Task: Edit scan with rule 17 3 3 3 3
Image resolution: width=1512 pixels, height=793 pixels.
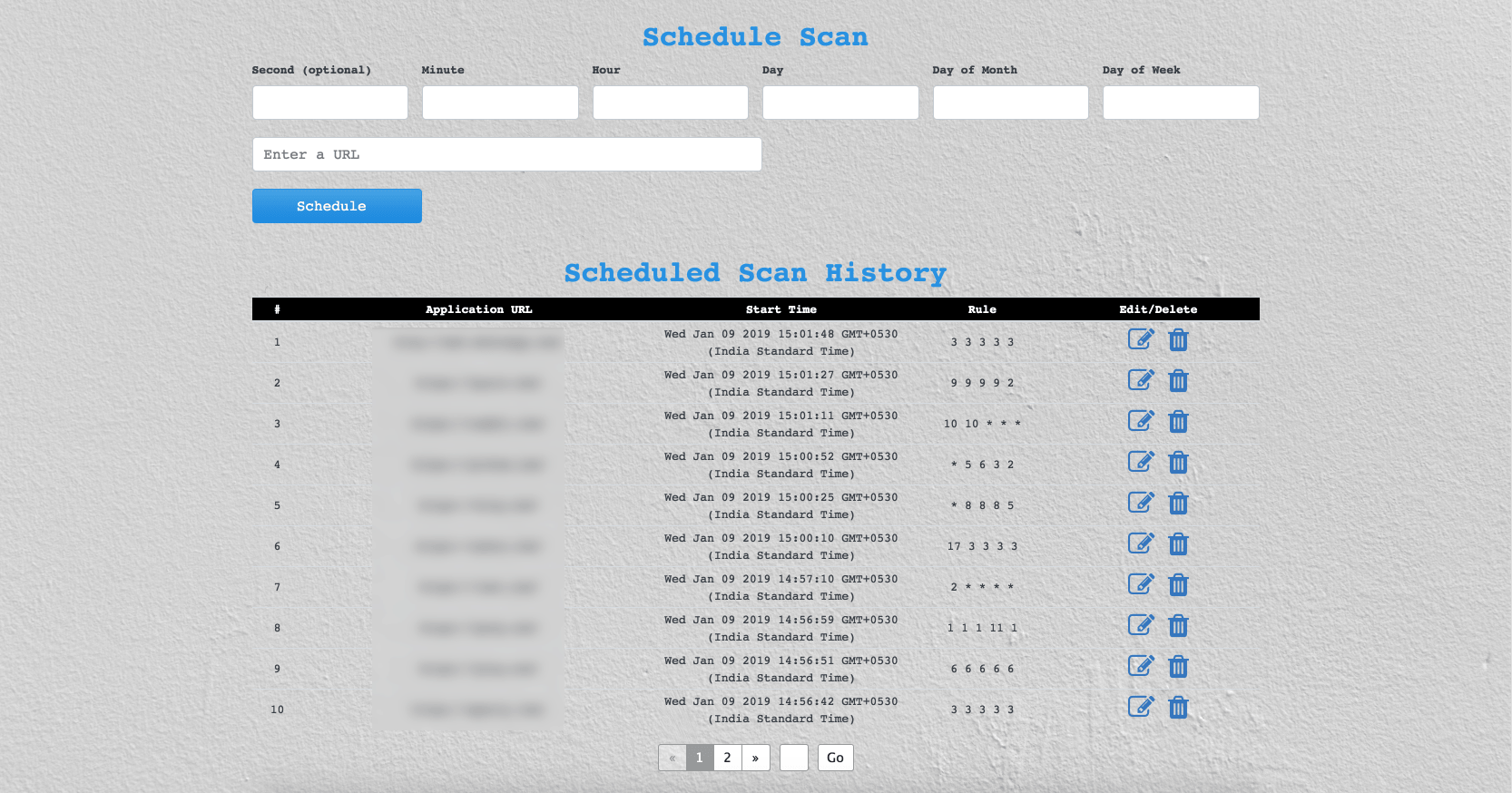Action: point(1141,543)
